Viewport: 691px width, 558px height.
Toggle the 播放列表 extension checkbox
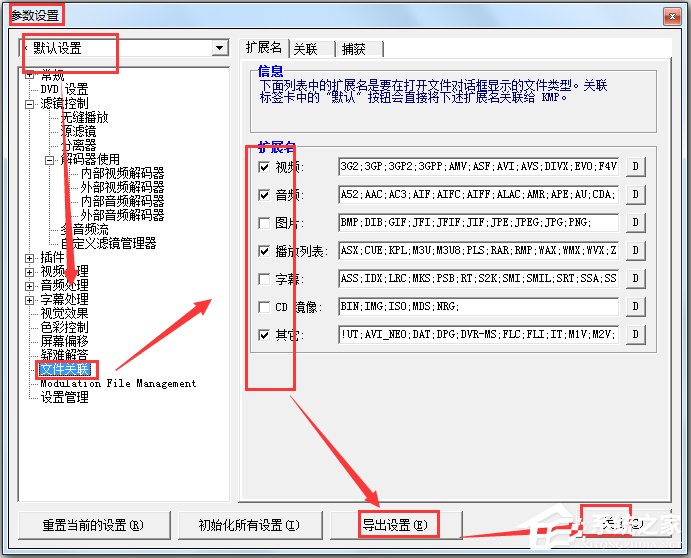[264, 251]
